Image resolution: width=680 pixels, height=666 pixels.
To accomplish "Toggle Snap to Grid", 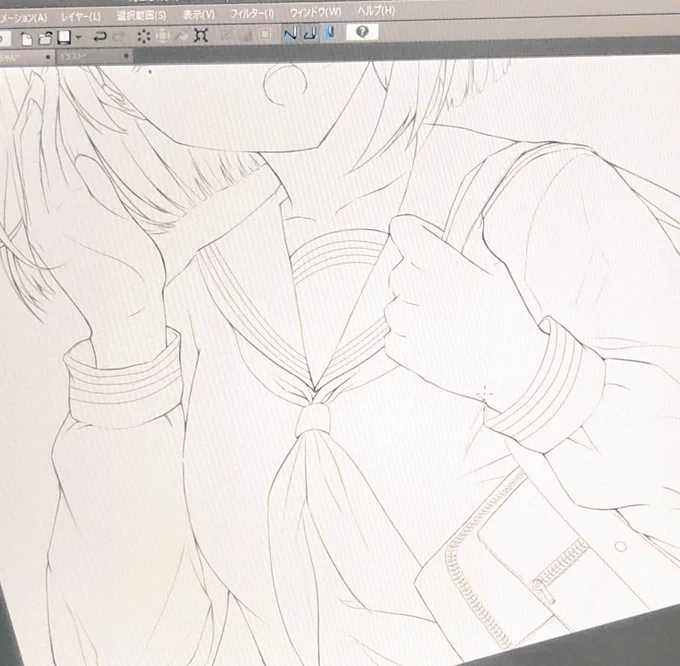I will point(329,33).
